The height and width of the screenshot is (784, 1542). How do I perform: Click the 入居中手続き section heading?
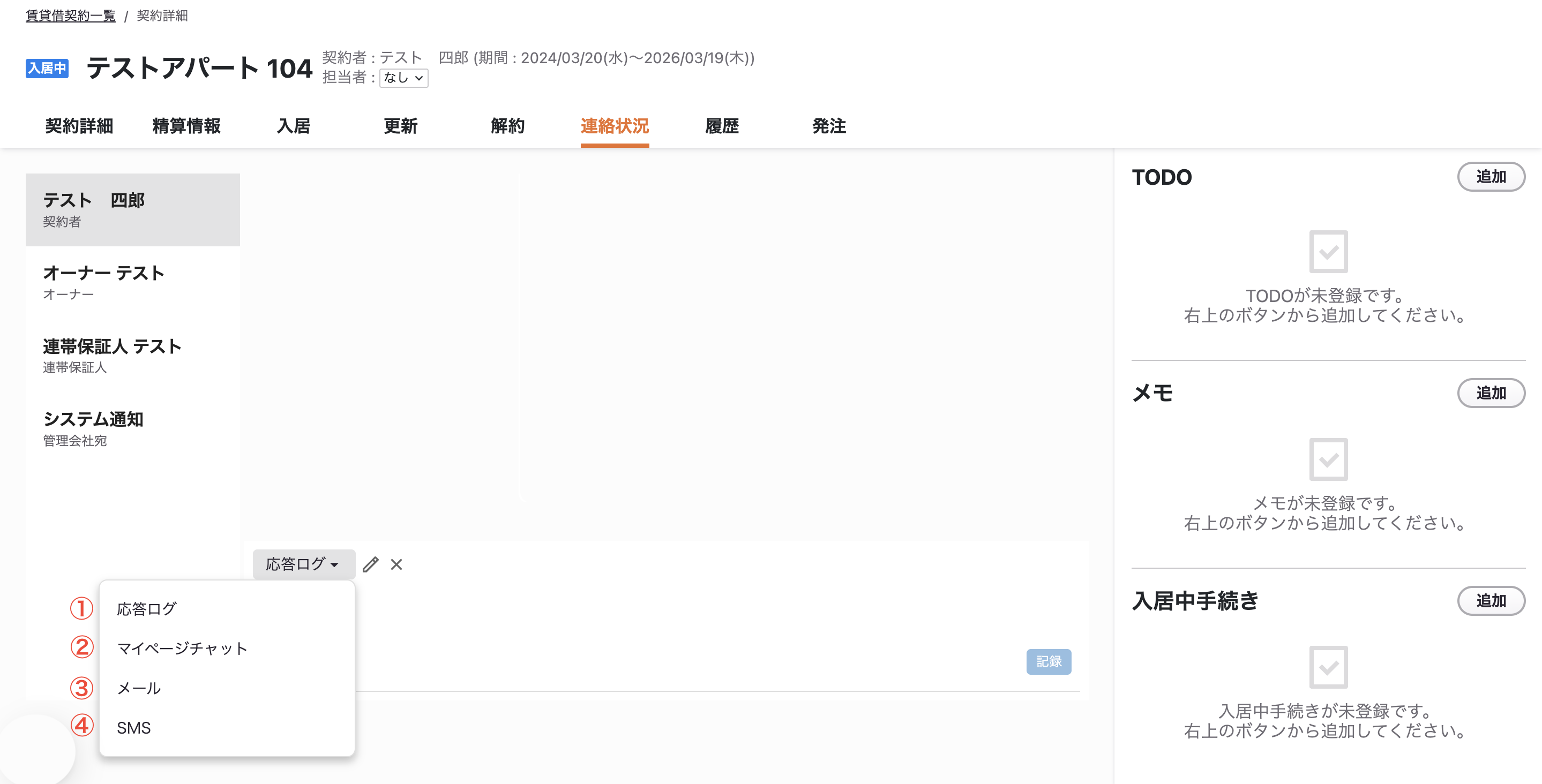[x=1195, y=601]
